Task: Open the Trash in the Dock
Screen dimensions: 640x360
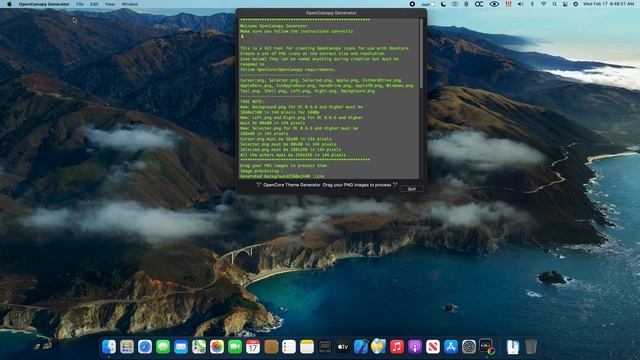Action: 530,347
